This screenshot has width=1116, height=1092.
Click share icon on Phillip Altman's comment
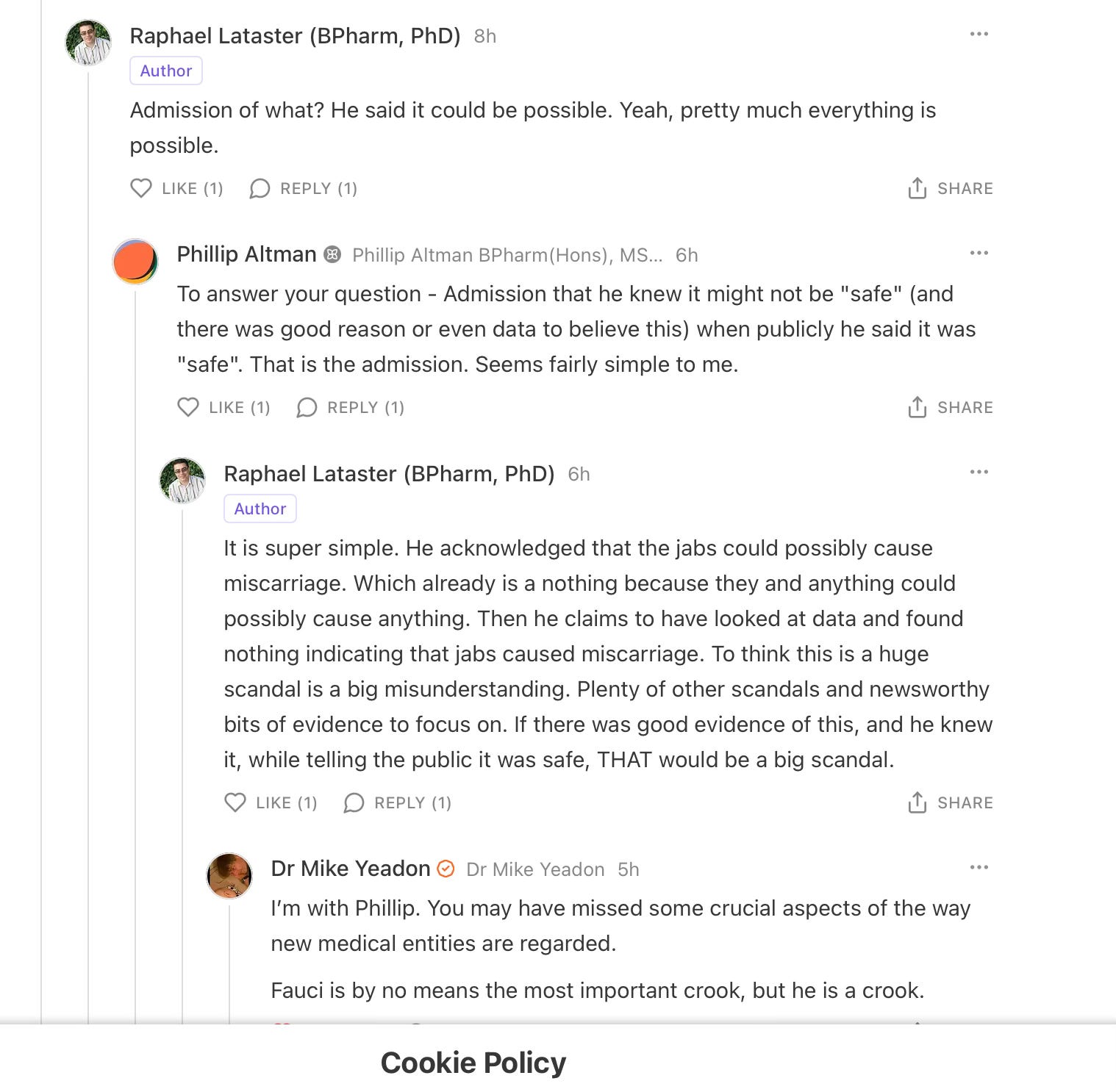[917, 407]
